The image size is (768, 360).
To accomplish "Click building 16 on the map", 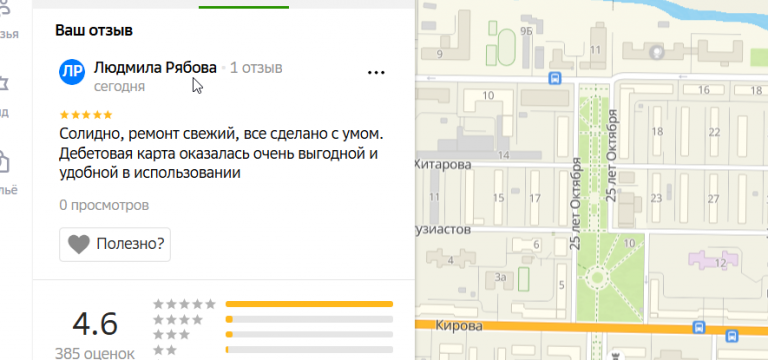I will tap(703, 90).
